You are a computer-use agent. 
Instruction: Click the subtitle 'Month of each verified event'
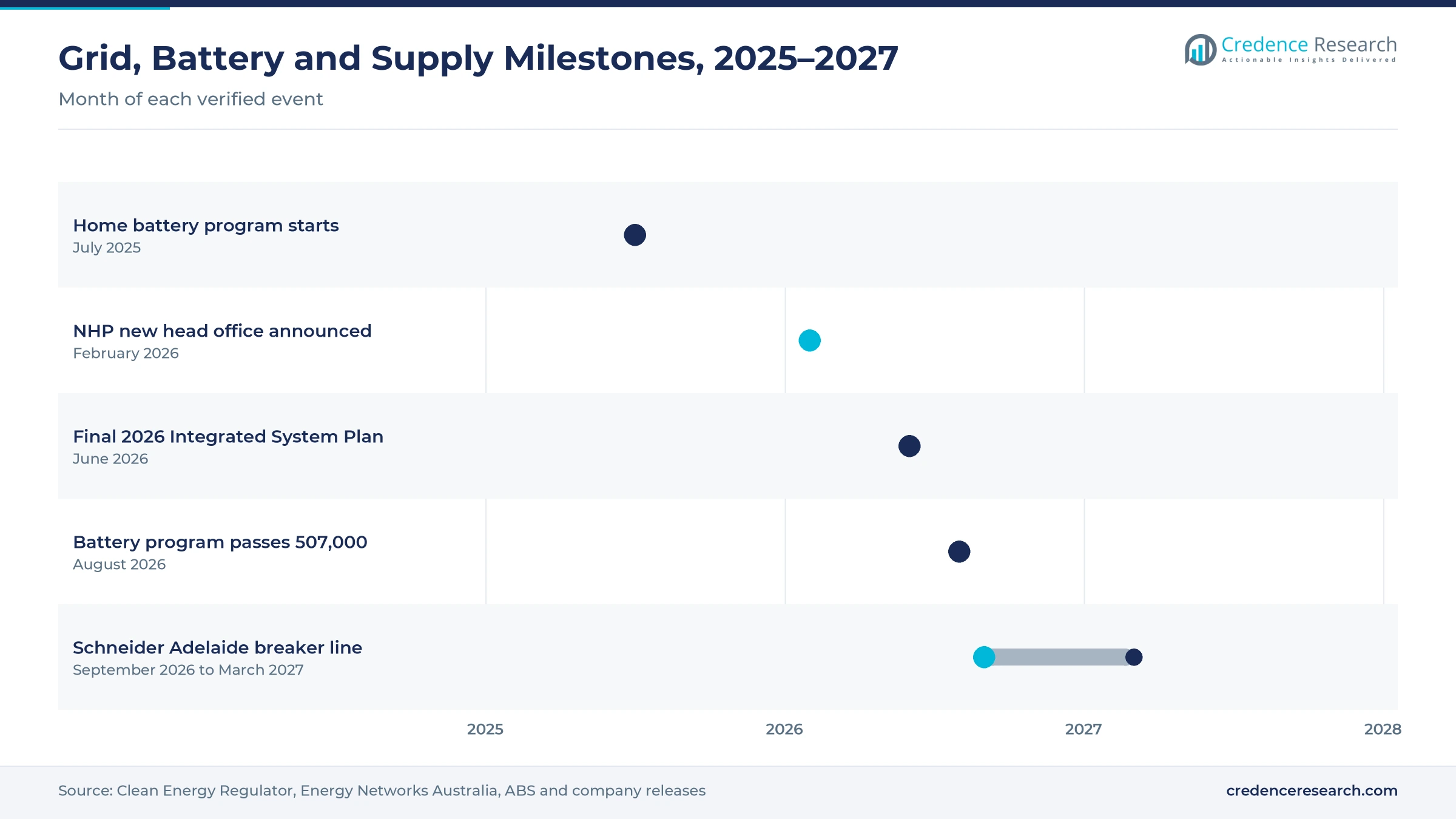tap(190, 99)
